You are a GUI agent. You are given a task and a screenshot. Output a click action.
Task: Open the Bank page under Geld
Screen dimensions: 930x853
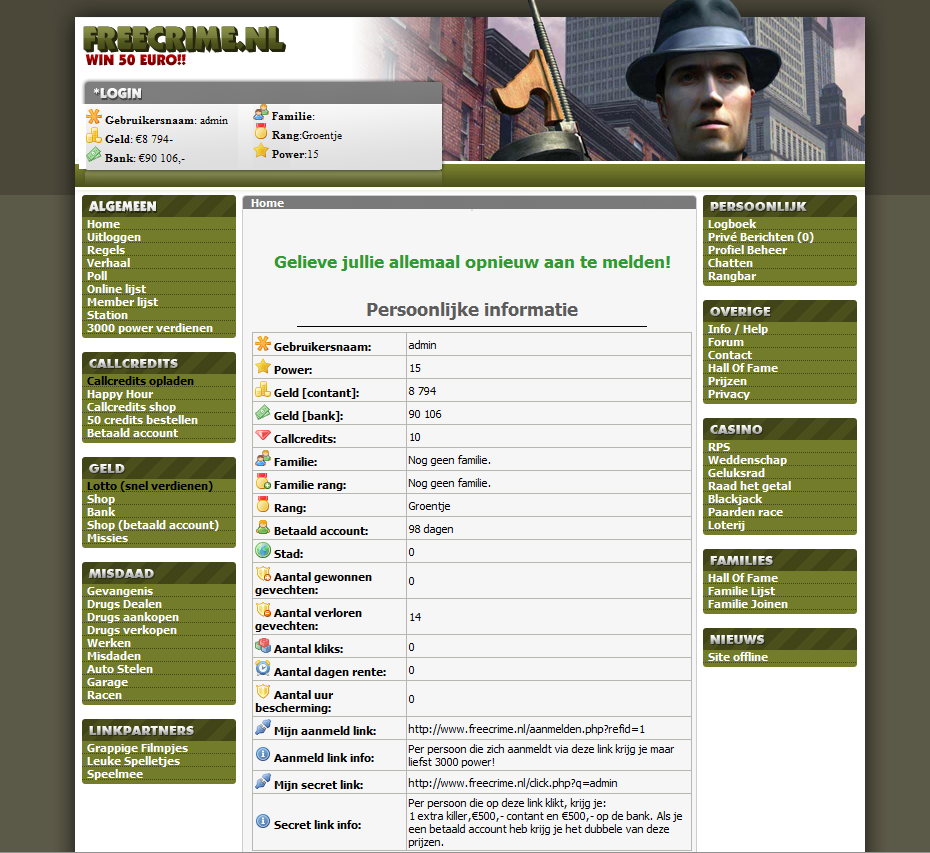(x=101, y=512)
